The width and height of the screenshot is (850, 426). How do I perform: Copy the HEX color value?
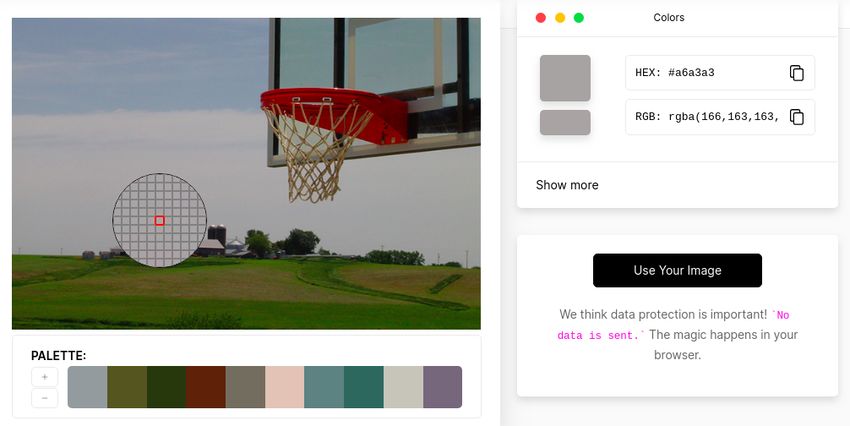coord(796,73)
